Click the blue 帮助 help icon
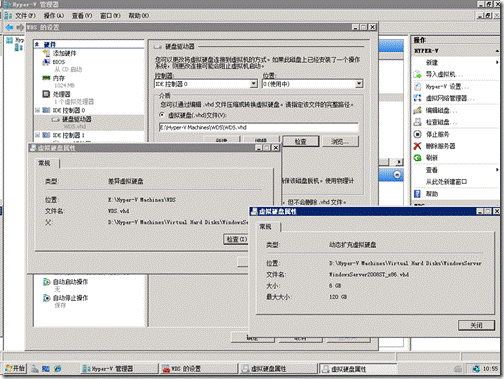504x379 pixels. [x=417, y=194]
